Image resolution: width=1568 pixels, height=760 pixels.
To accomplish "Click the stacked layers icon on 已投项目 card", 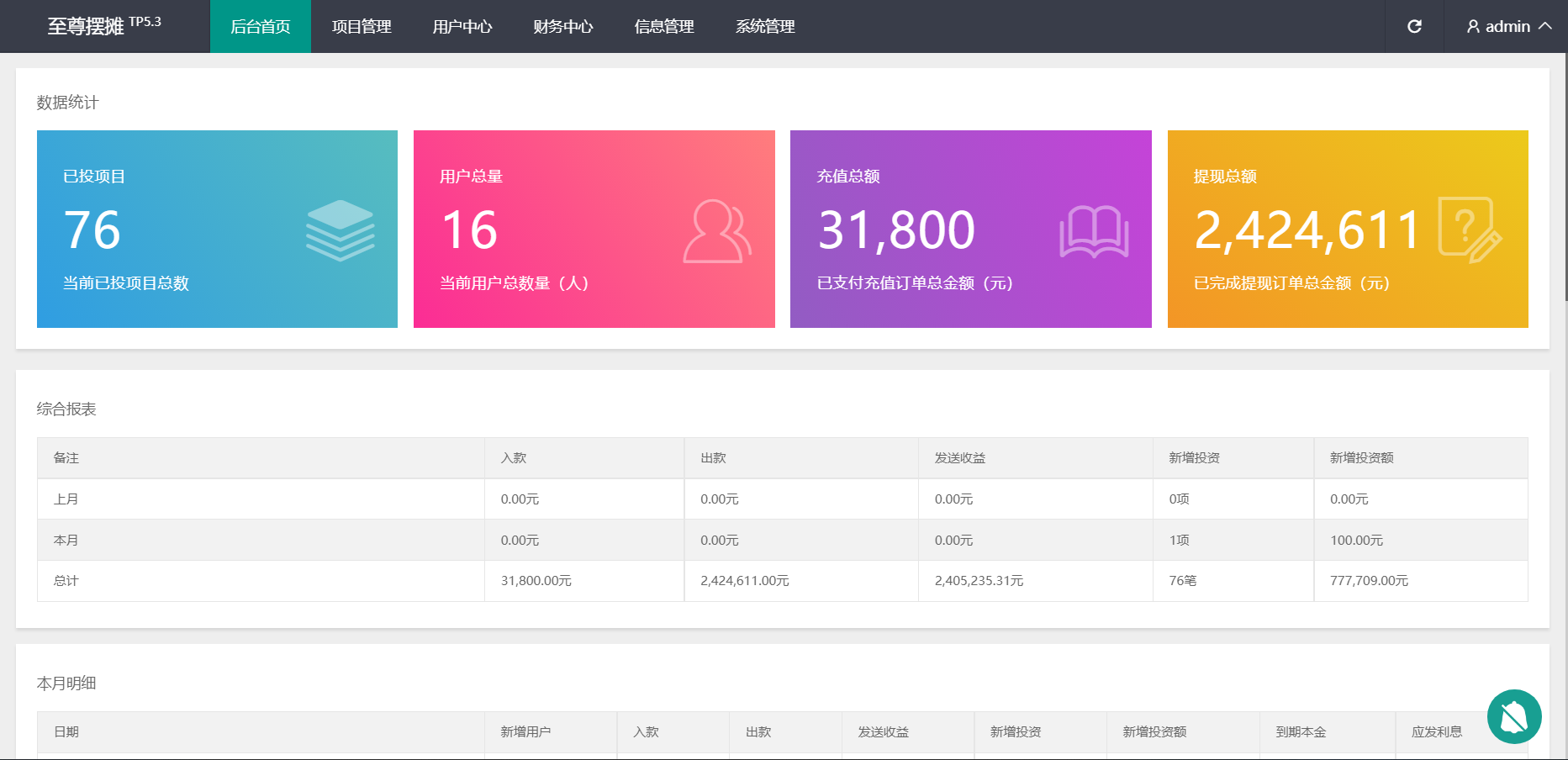I will (x=341, y=230).
